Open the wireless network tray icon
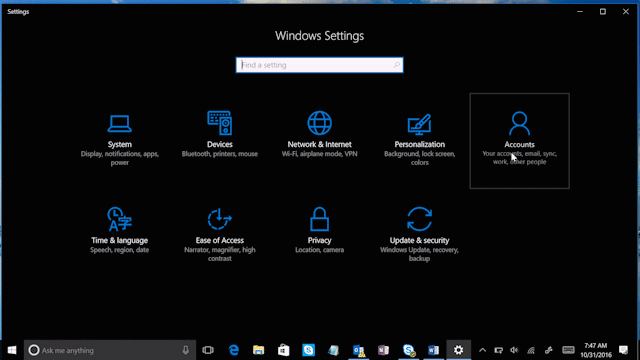The width and height of the screenshot is (640, 360). click(x=531, y=350)
